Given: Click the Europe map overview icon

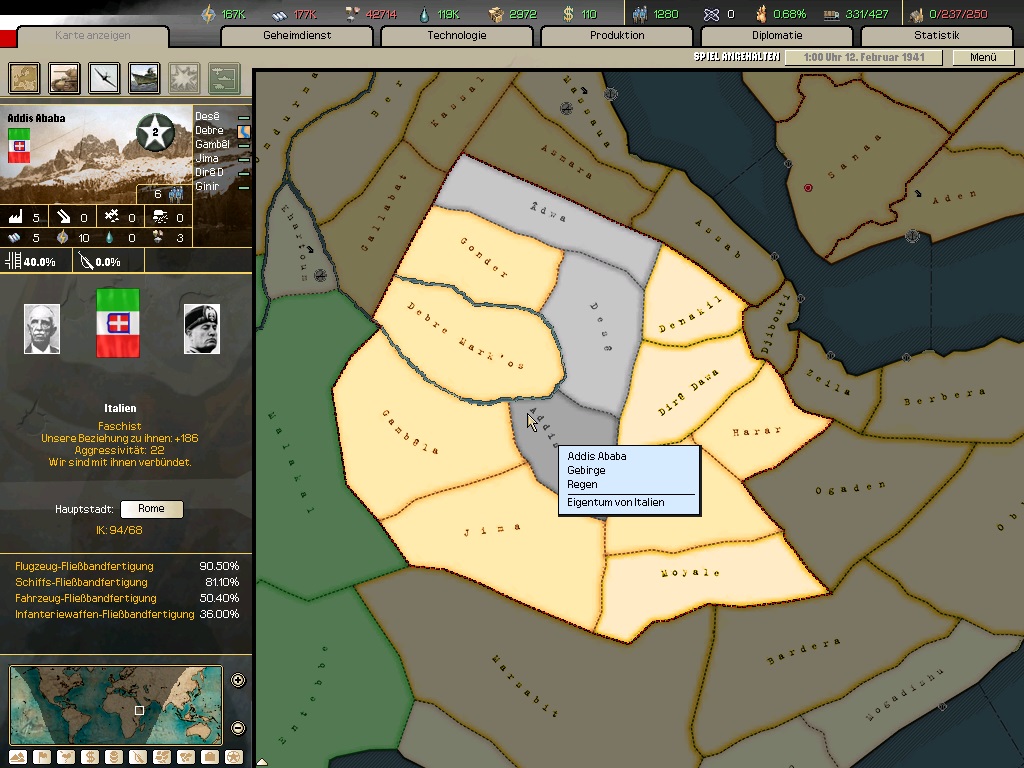Looking at the screenshot, I should click(25, 77).
